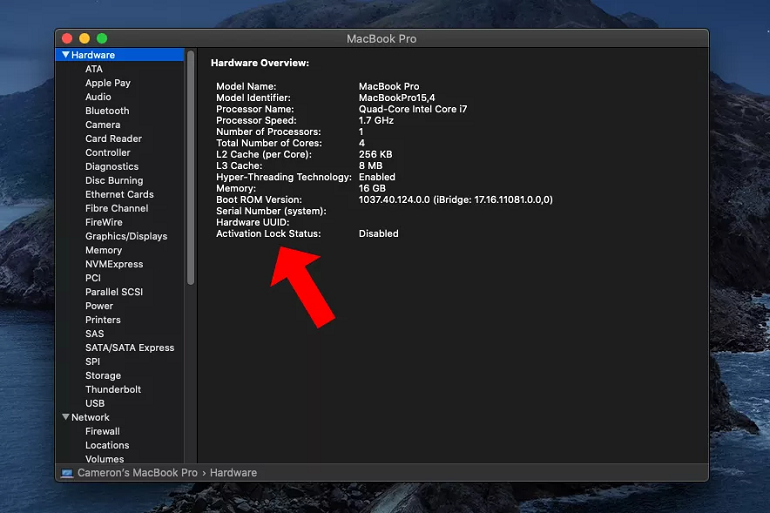This screenshot has height=513, width=770.
Task: Select the Network category row
Action: (120, 417)
